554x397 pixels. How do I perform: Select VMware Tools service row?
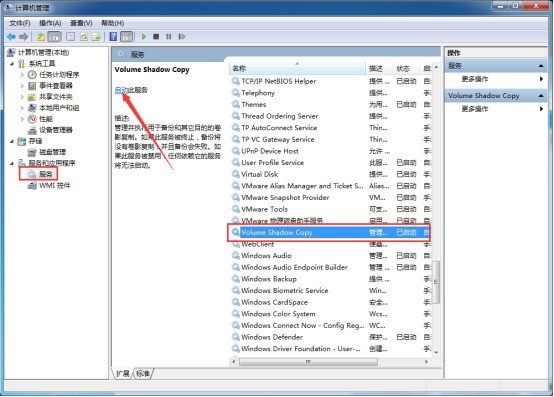(x=330, y=209)
